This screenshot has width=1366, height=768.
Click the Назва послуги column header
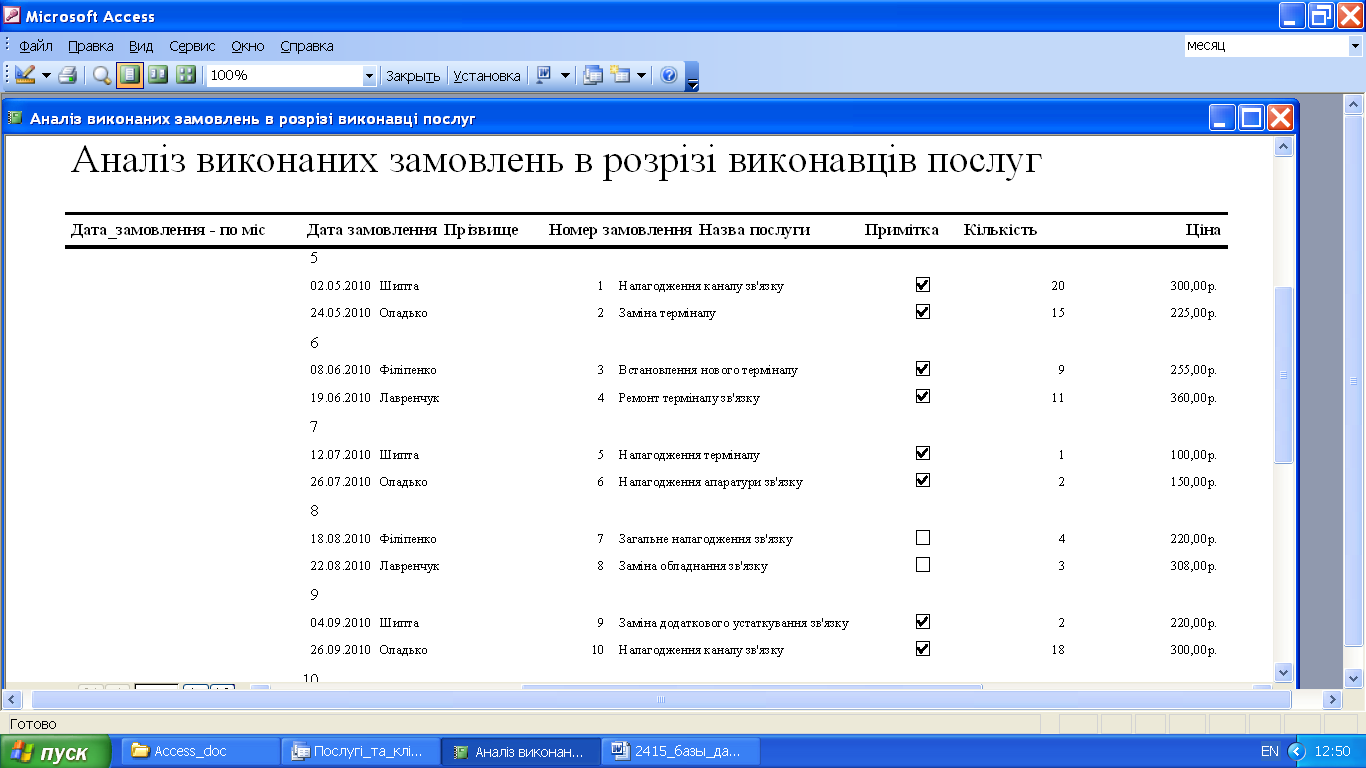point(754,230)
